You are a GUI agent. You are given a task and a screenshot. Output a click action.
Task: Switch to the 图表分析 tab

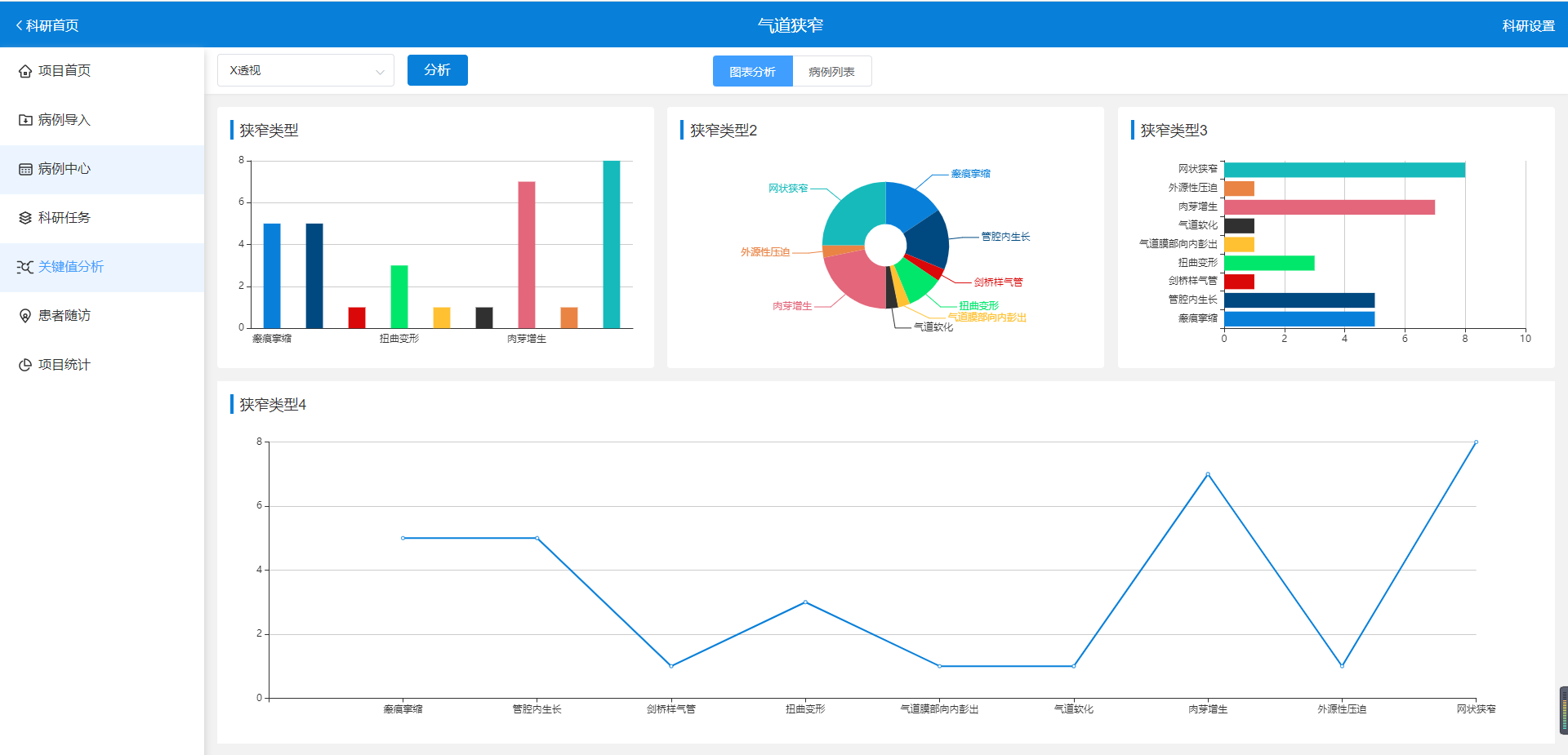click(x=752, y=72)
